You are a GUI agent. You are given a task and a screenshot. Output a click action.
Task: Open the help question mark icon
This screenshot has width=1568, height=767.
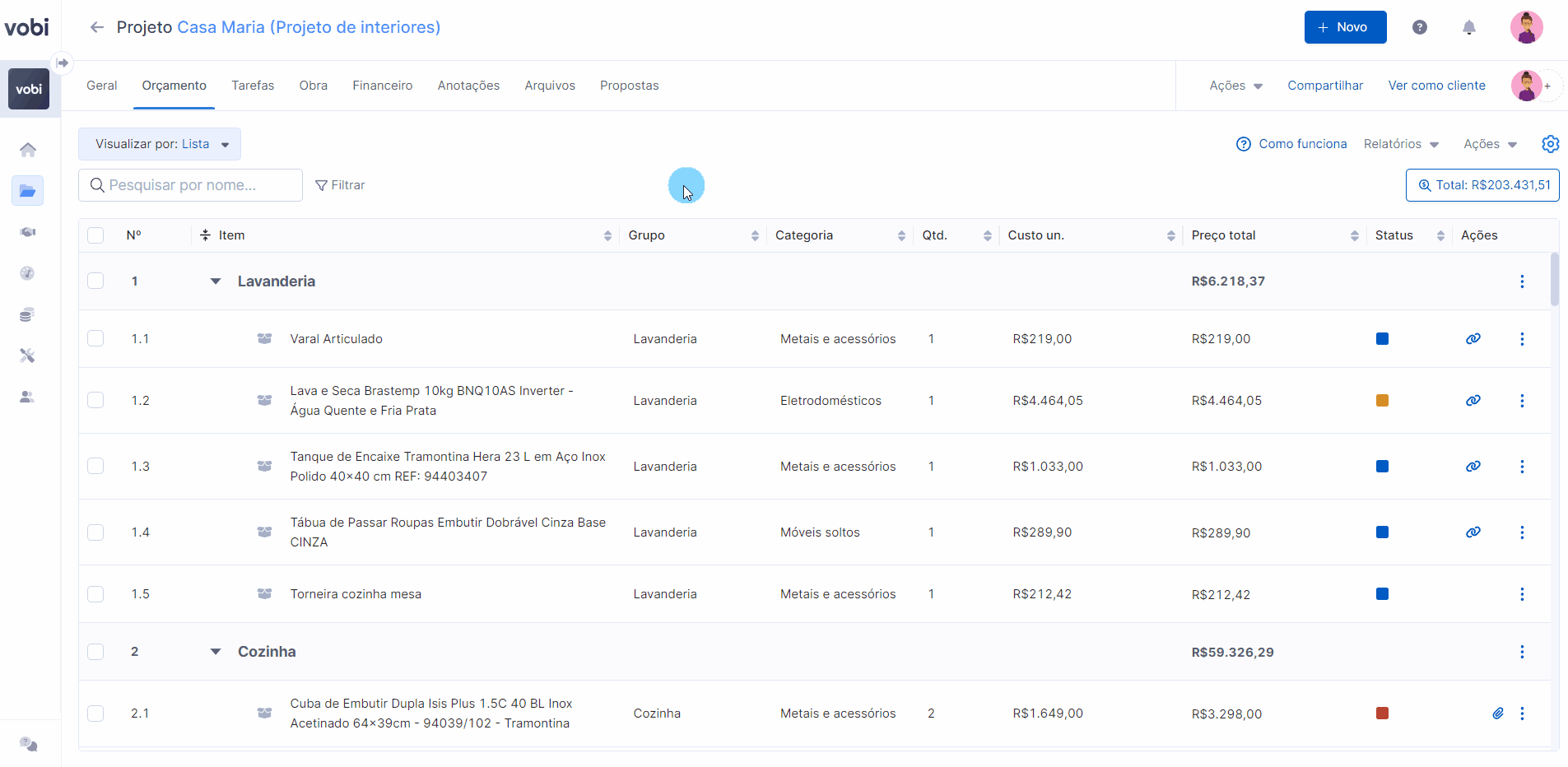1419,28
